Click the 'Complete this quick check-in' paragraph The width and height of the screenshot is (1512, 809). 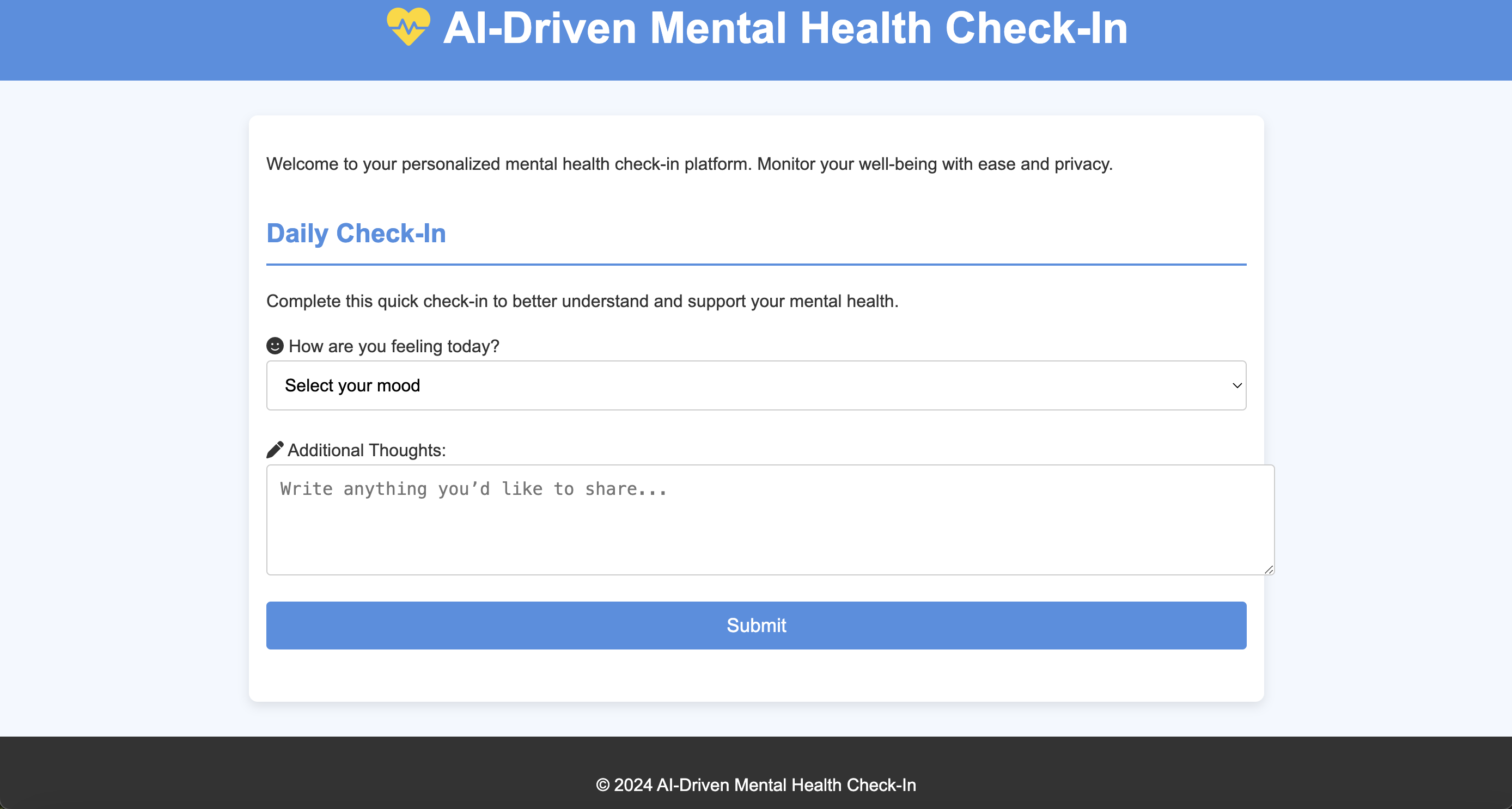point(582,301)
